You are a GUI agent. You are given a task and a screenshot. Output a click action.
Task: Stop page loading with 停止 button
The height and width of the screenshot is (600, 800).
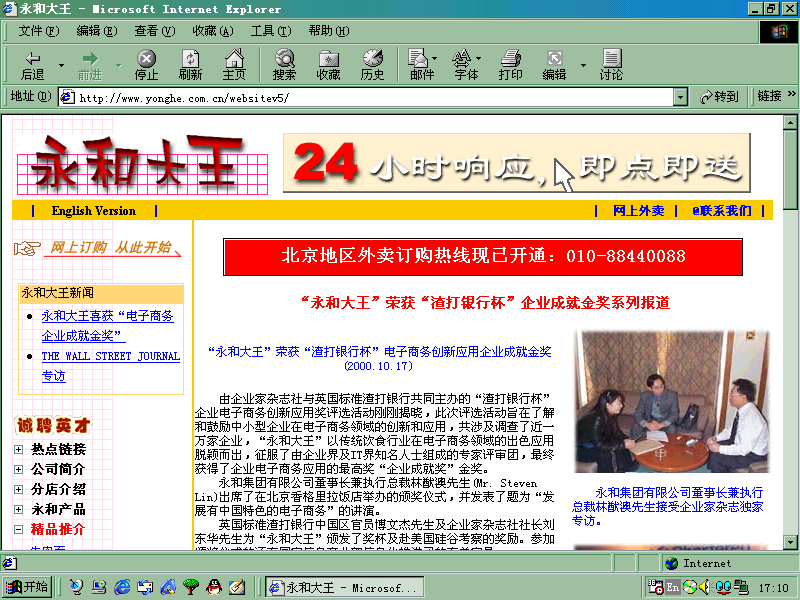point(146,65)
